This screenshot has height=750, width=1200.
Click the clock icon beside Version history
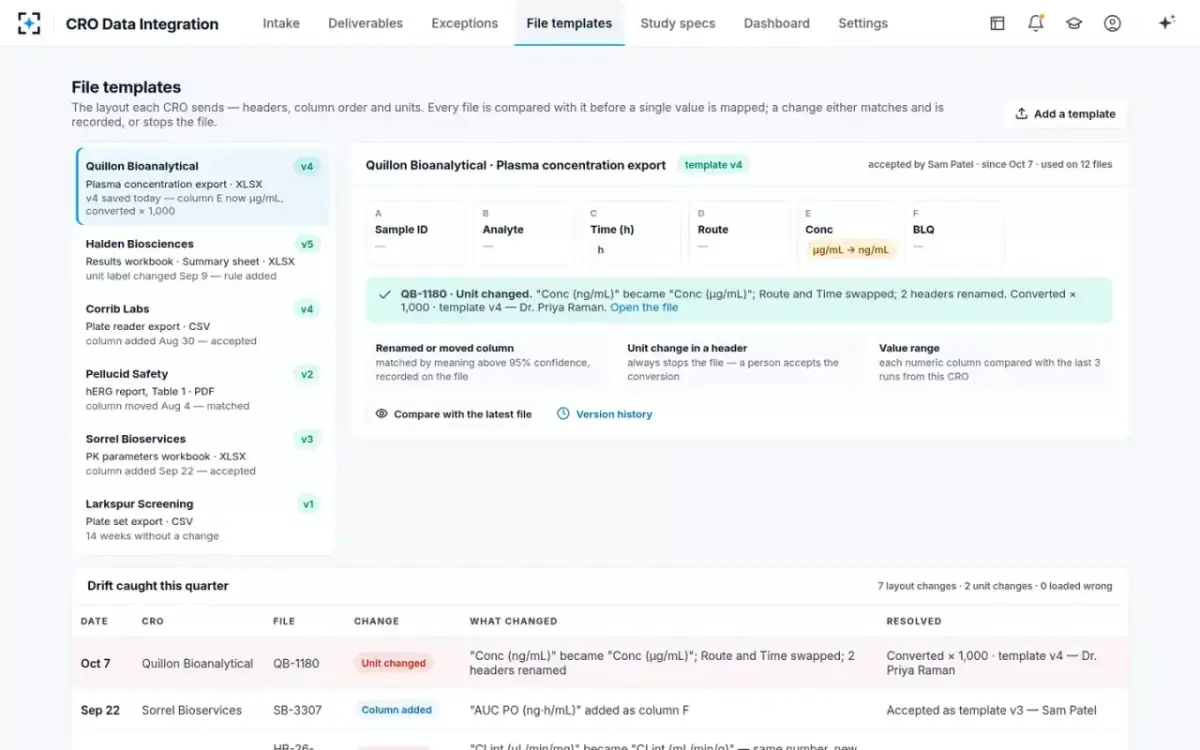[563, 414]
